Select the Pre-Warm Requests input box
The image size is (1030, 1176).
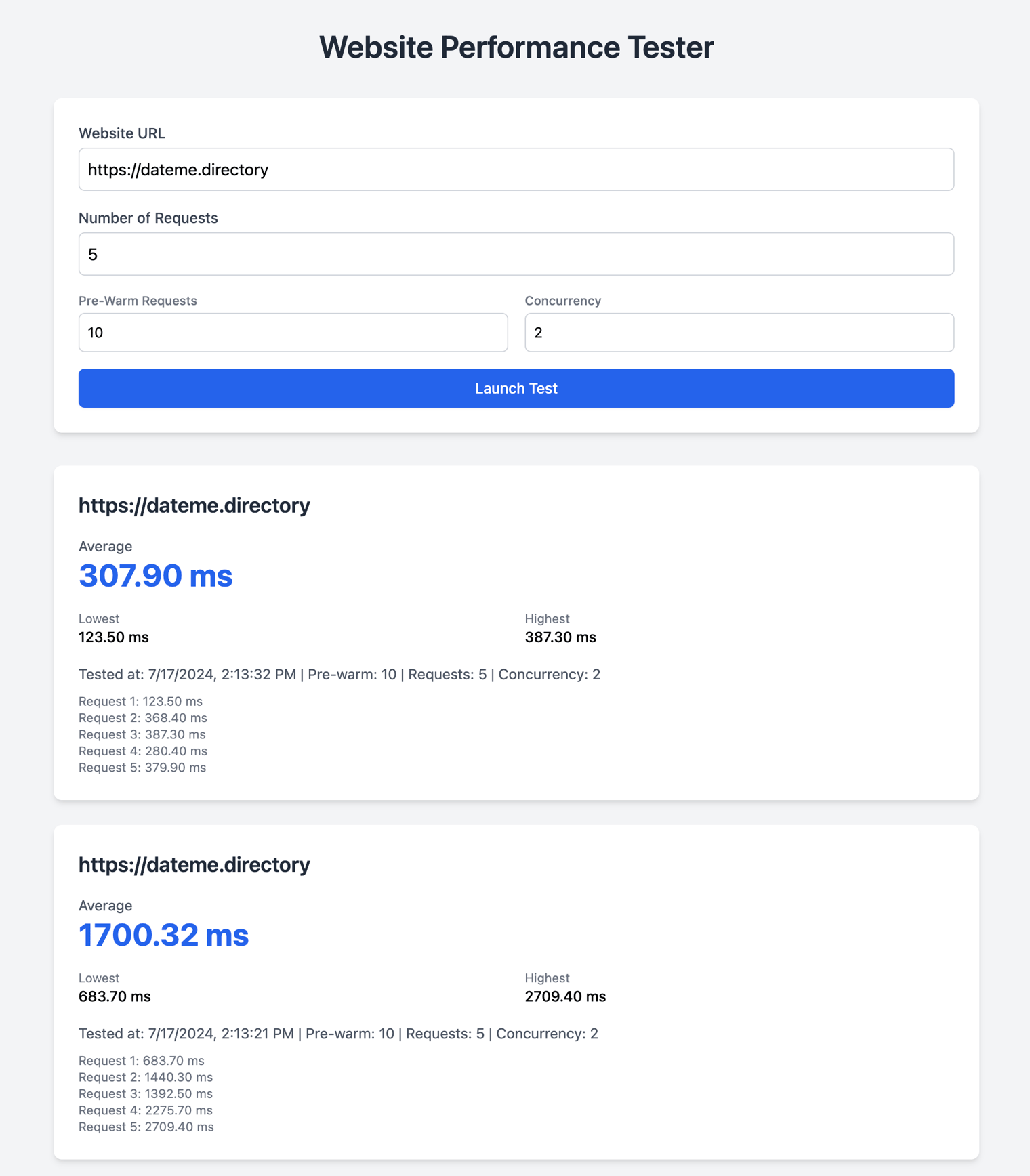pos(293,333)
